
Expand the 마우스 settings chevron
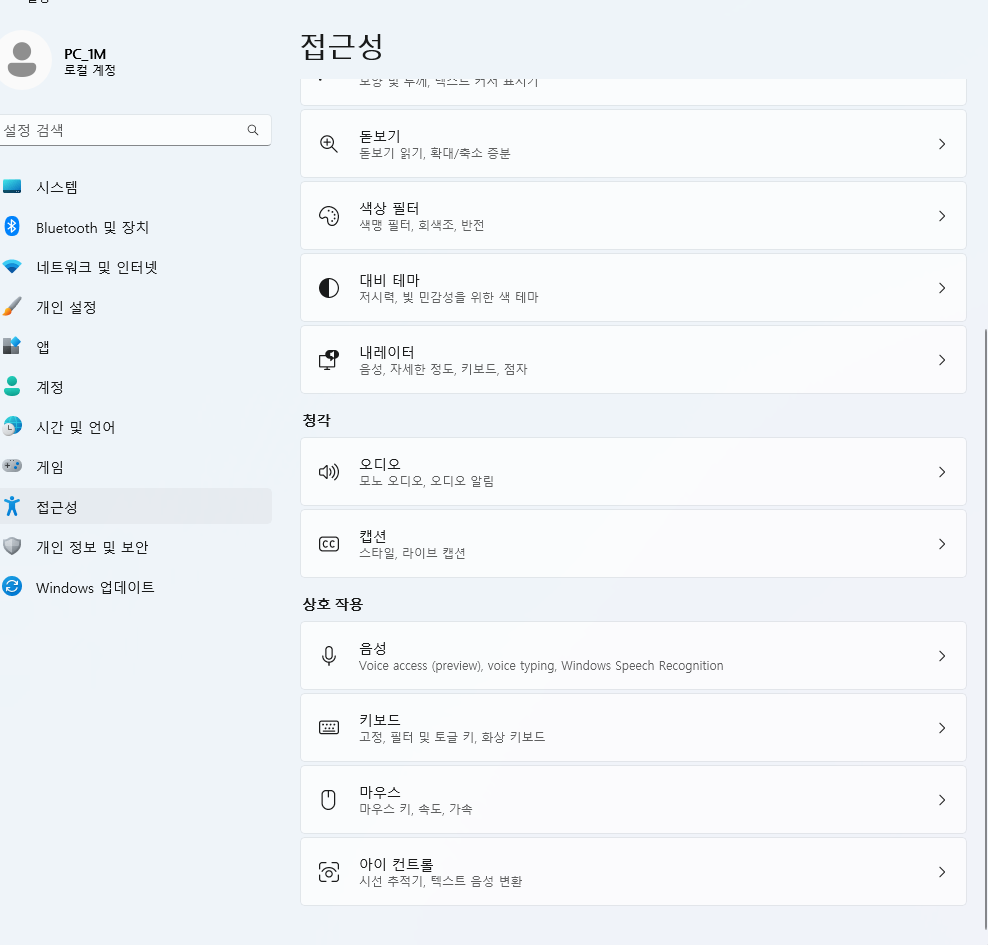point(942,800)
